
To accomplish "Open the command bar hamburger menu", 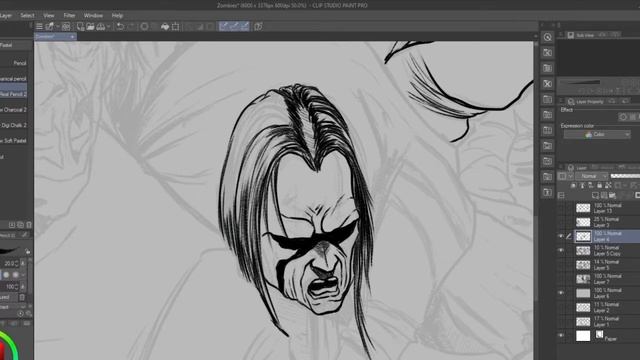I will pos(39,27).
